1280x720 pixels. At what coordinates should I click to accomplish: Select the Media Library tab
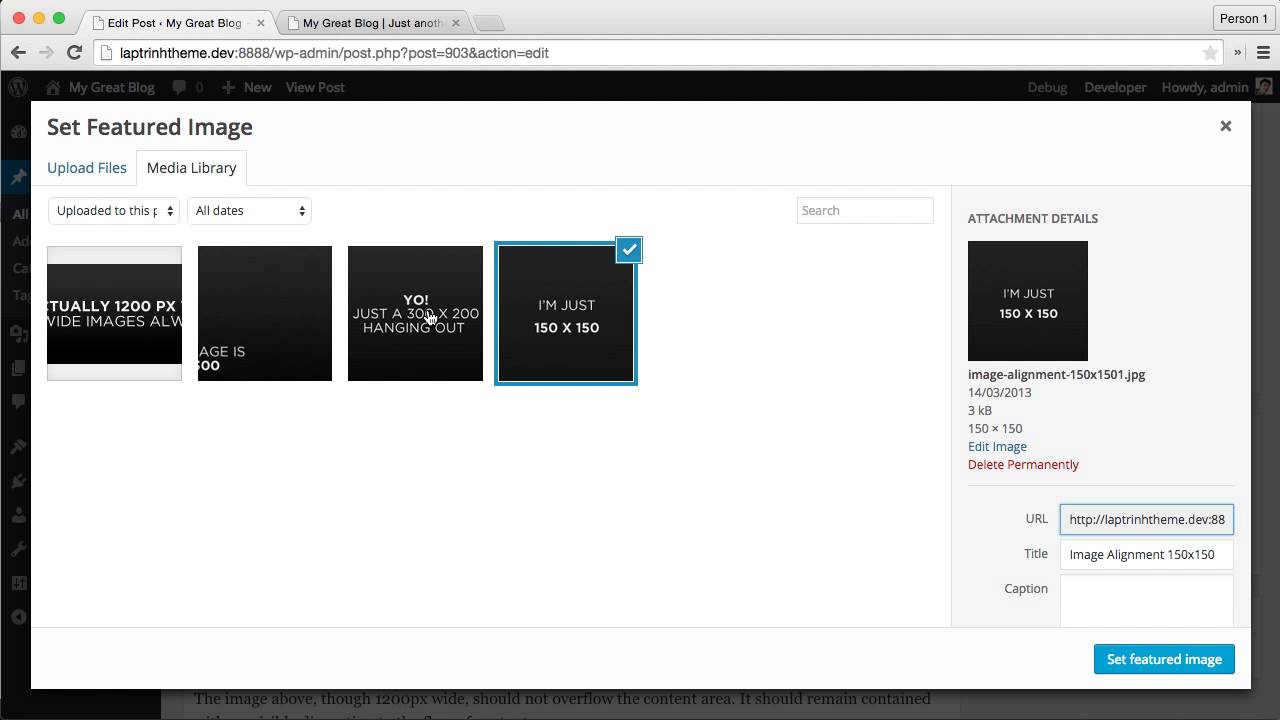[x=191, y=168]
